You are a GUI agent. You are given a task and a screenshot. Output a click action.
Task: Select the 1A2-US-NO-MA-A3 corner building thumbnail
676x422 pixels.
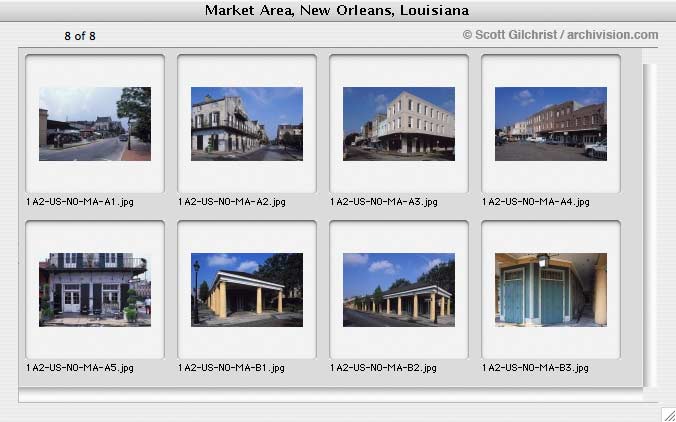pyautogui.click(x=399, y=124)
